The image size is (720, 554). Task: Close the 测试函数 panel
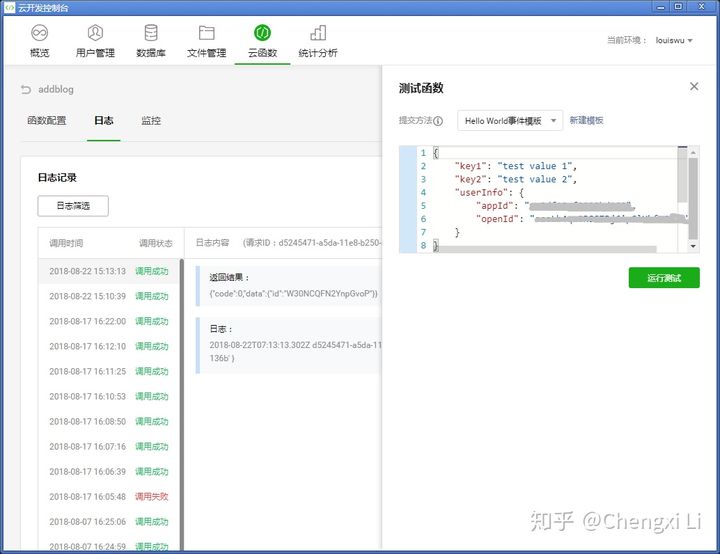(694, 87)
